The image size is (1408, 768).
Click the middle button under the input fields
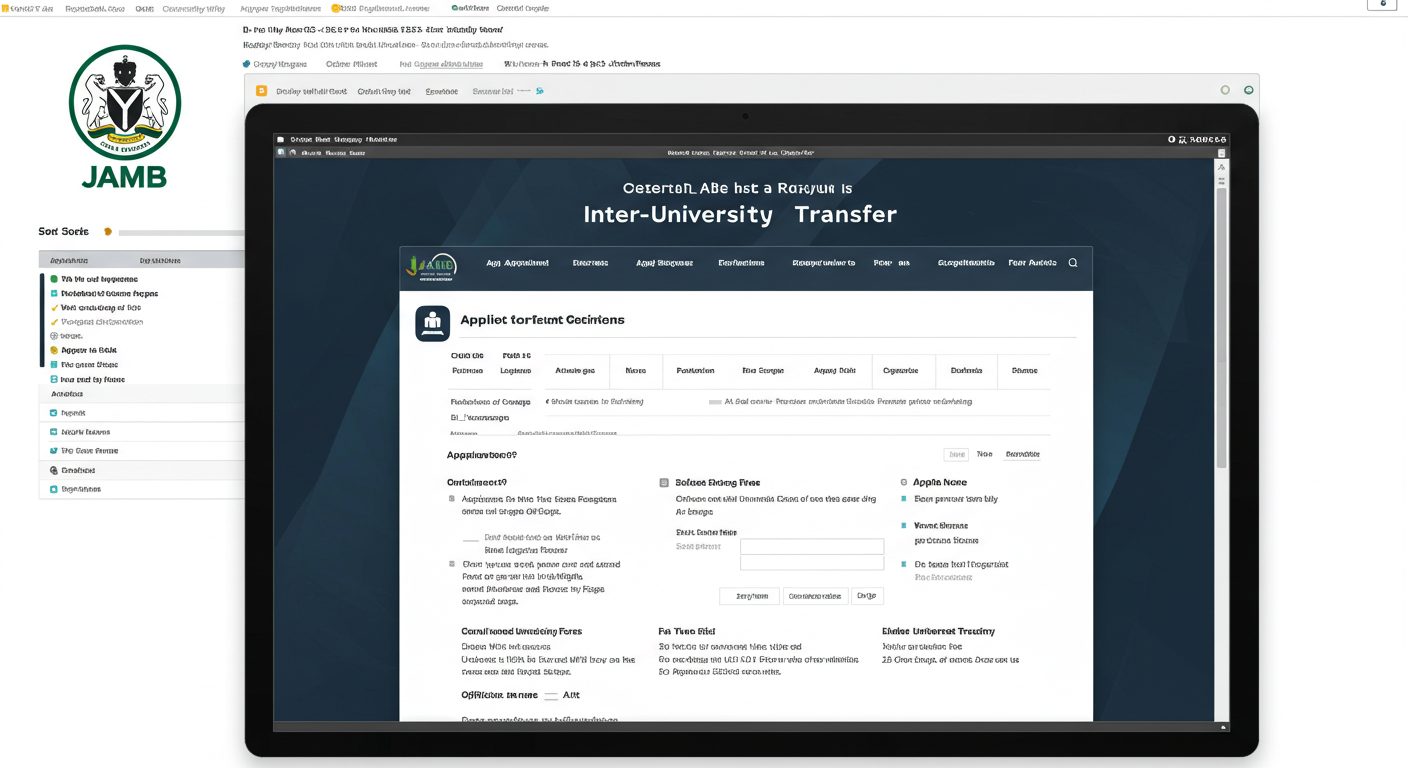pyautogui.click(x=815, y=596)
